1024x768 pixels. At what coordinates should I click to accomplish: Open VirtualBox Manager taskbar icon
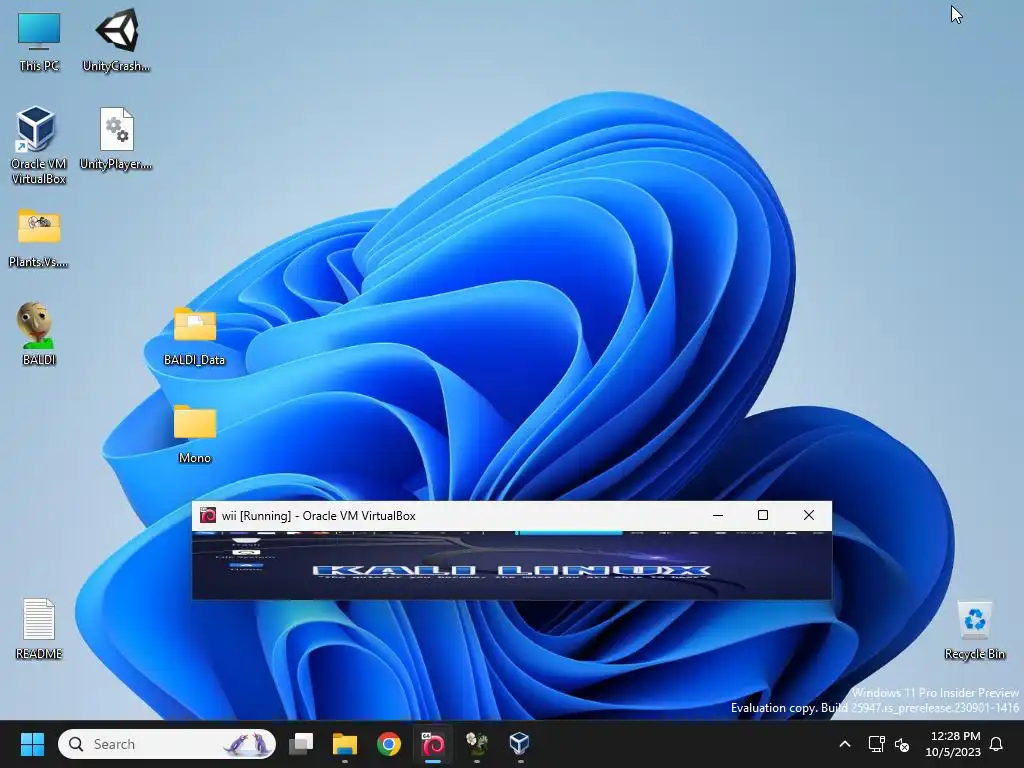click(519, 744)
